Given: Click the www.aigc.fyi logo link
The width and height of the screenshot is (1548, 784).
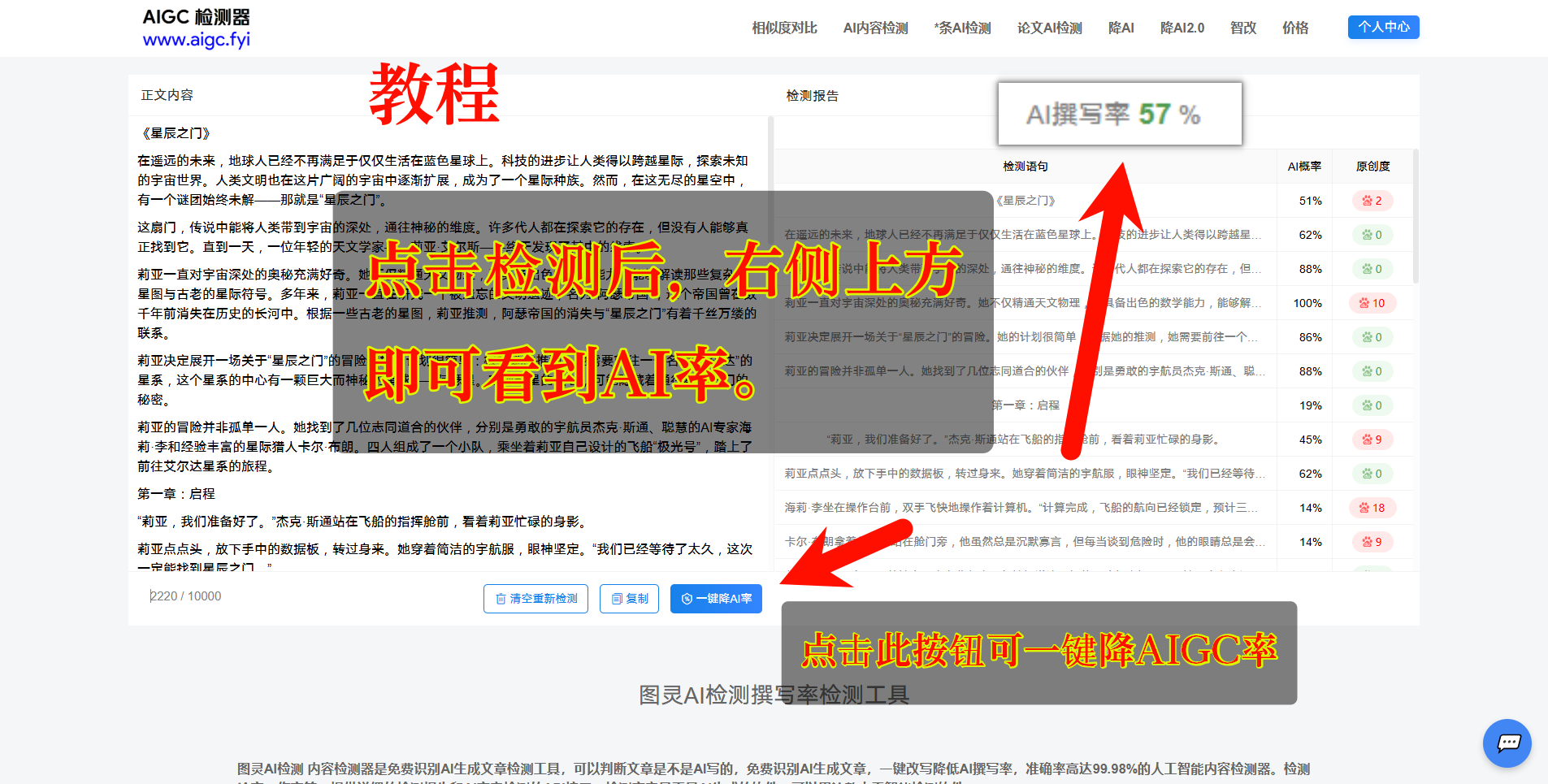Looking at the screenshot, I should pos(197,39).
